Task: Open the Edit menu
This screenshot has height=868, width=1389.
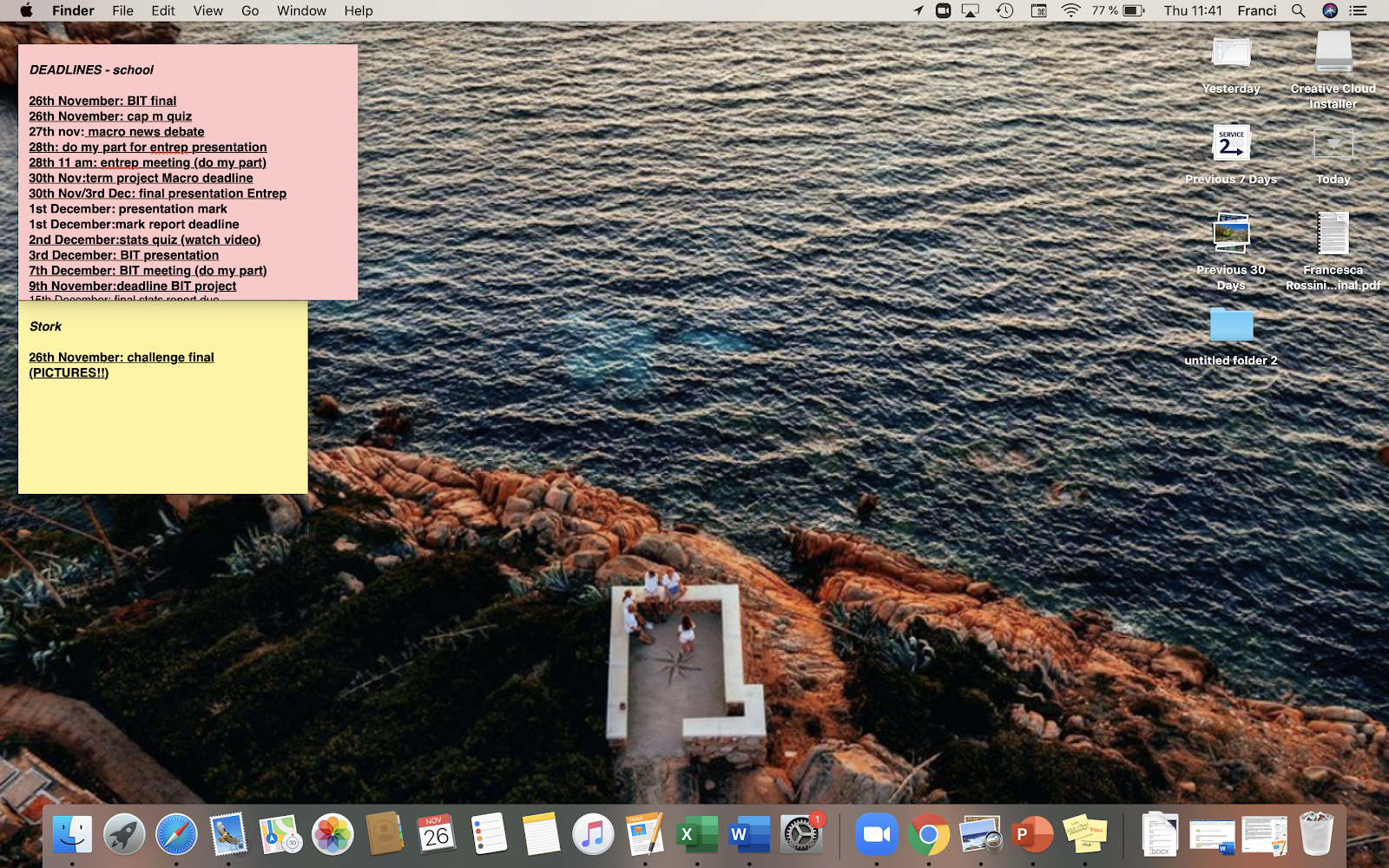Action: pos(163,10)
